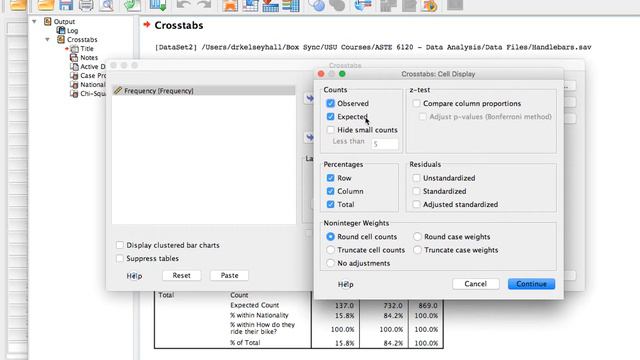This screenshot has width=640, height=360.
Task: Select No adjustments option
Action: (331, 263)
